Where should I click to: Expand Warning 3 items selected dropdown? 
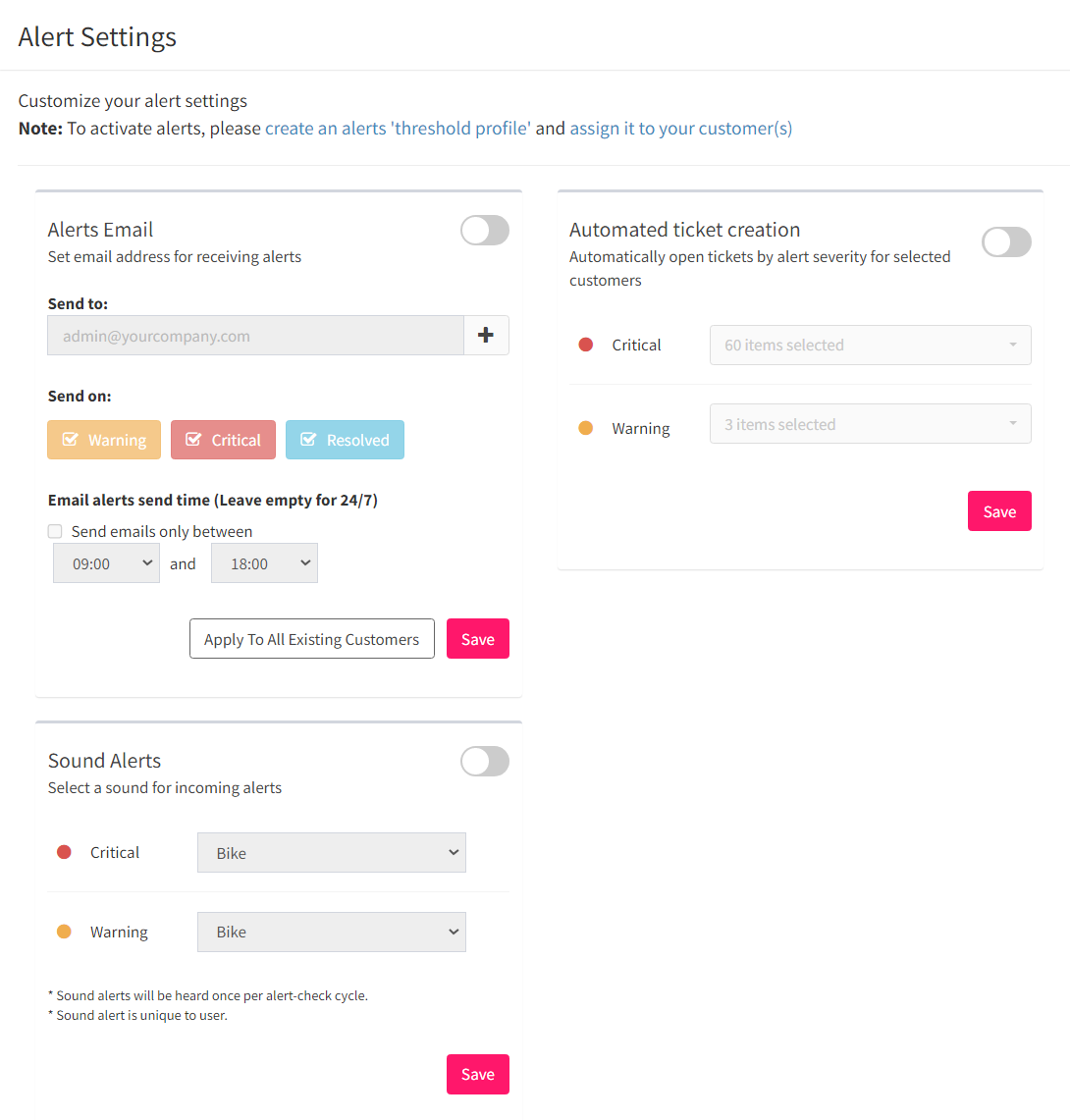pos(870,424)
